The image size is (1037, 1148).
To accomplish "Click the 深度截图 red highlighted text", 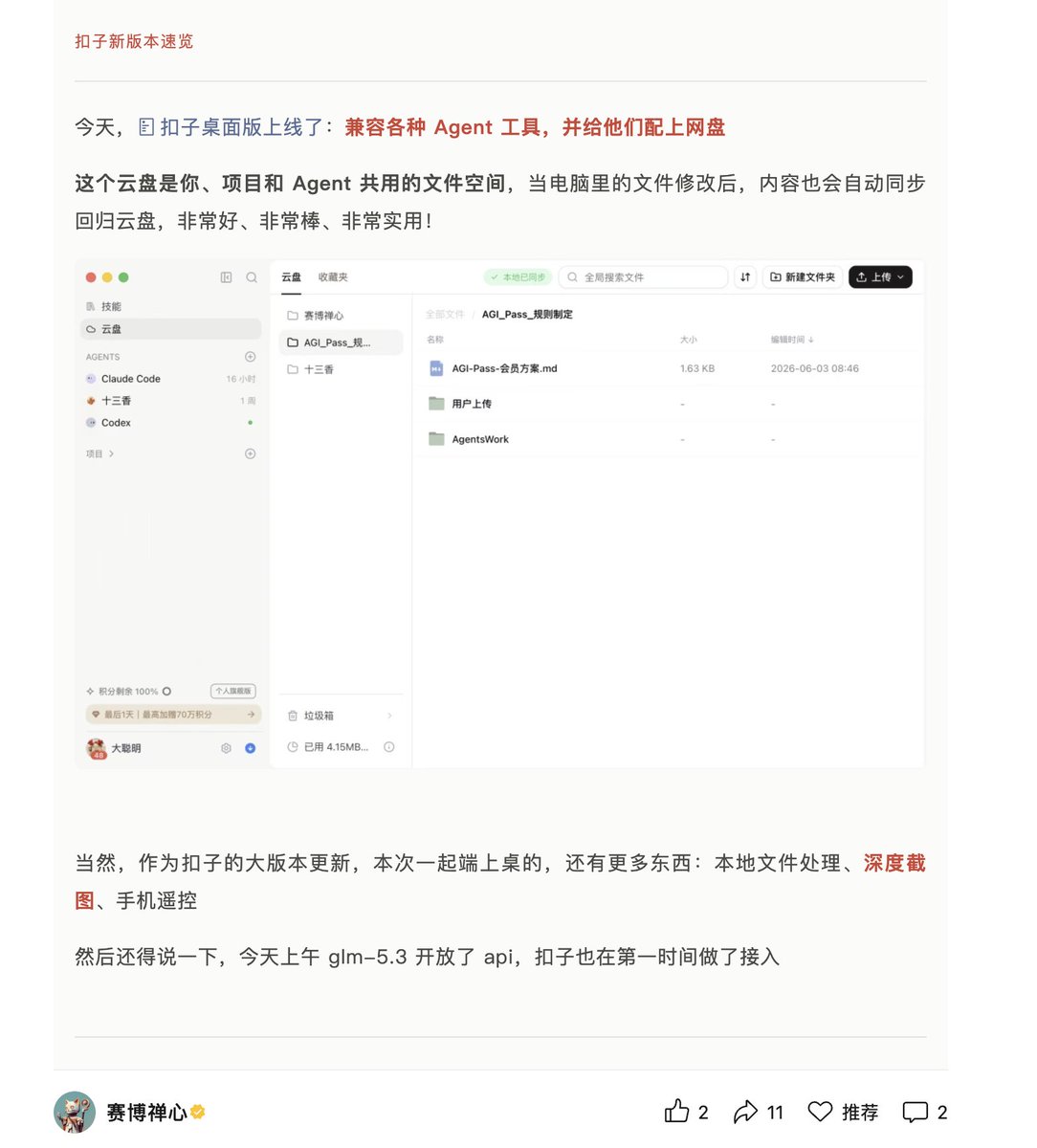I will (x=894, y=863).
